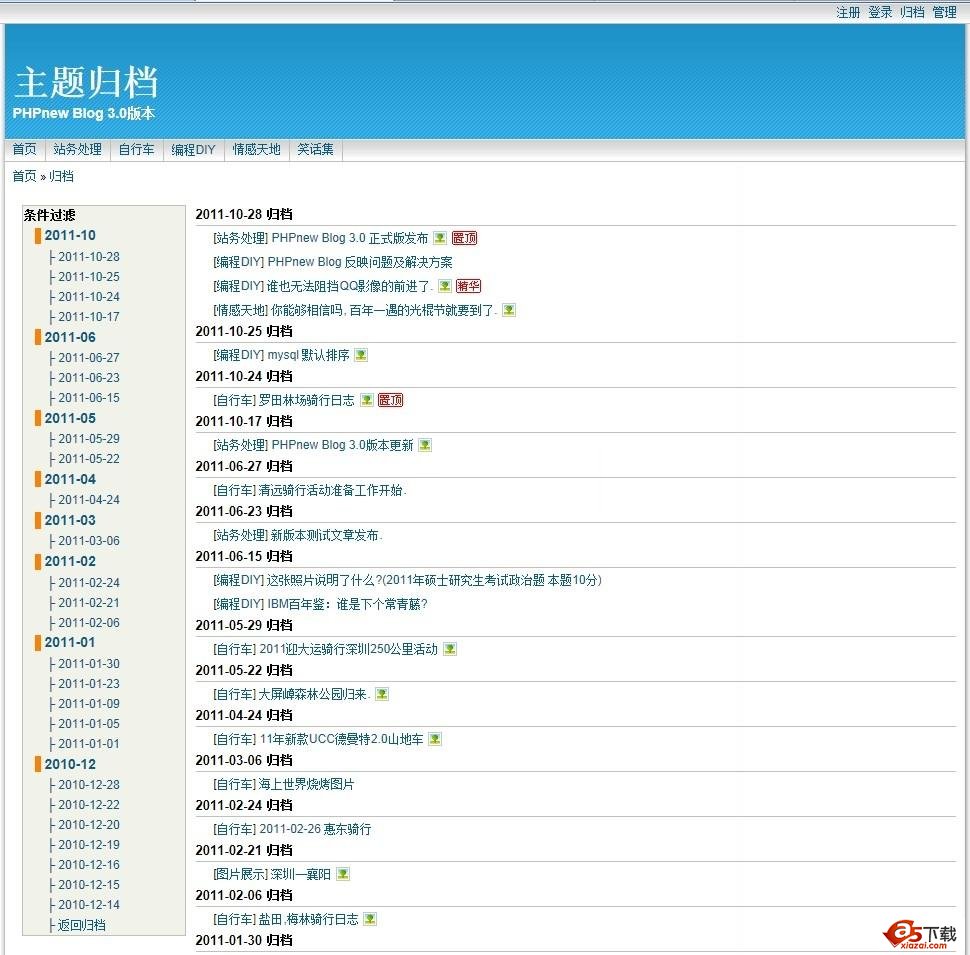The width and height of the screenshot is (970, 955).
Task: Click the [图片展示] category tag
Action: tap(240, 874)
